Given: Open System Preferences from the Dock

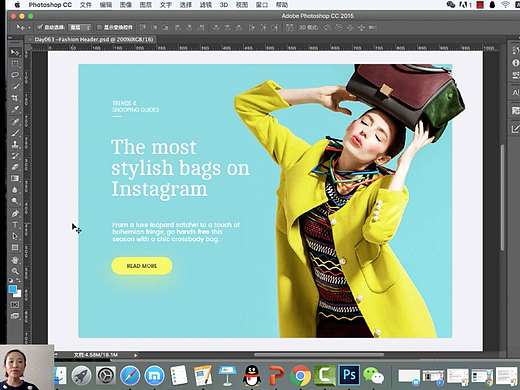Looking at the screenshot, I should tap(106, 375).
